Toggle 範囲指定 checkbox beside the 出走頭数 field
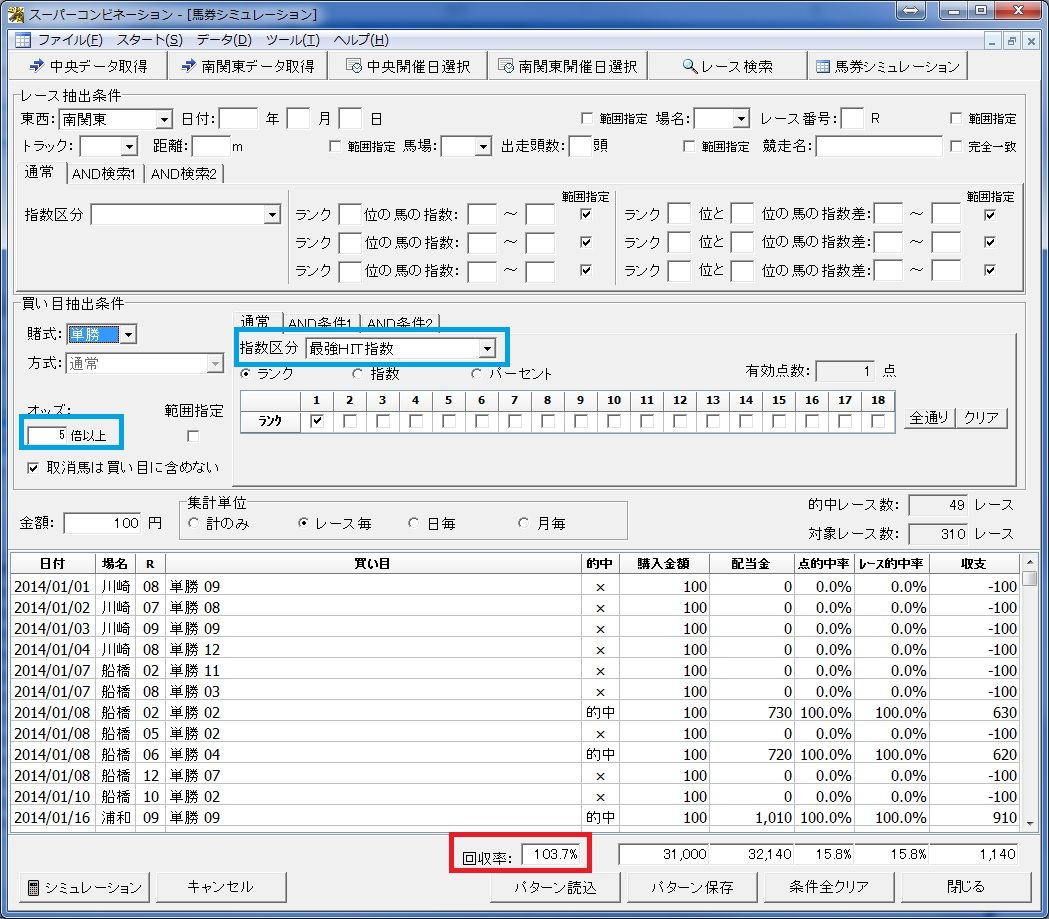The width and height of the screenshot is (1049, 919). pos(688,146)
